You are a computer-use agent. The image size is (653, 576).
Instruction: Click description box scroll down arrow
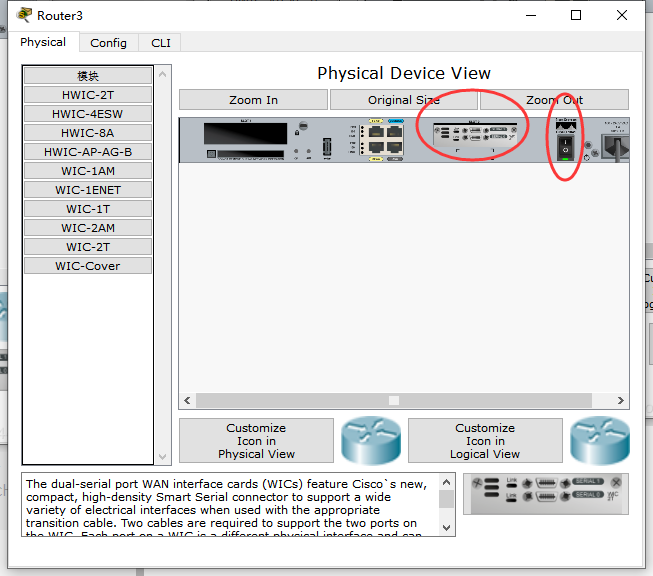(x=446, y=528)
